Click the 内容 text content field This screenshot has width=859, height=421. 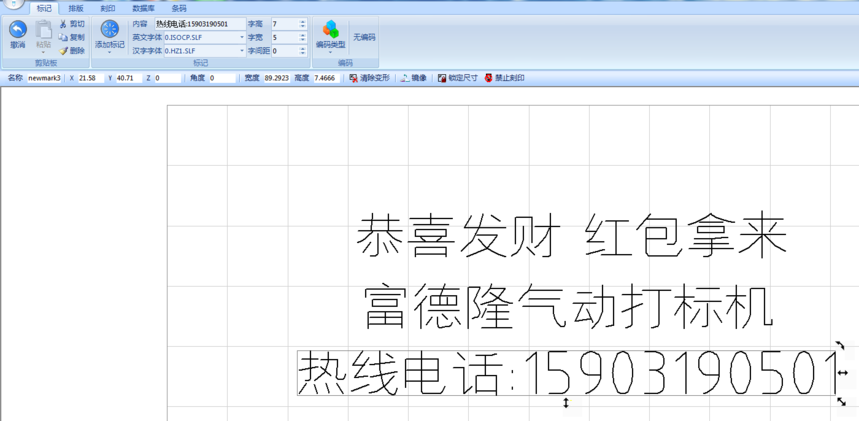[x=200, y=24]
